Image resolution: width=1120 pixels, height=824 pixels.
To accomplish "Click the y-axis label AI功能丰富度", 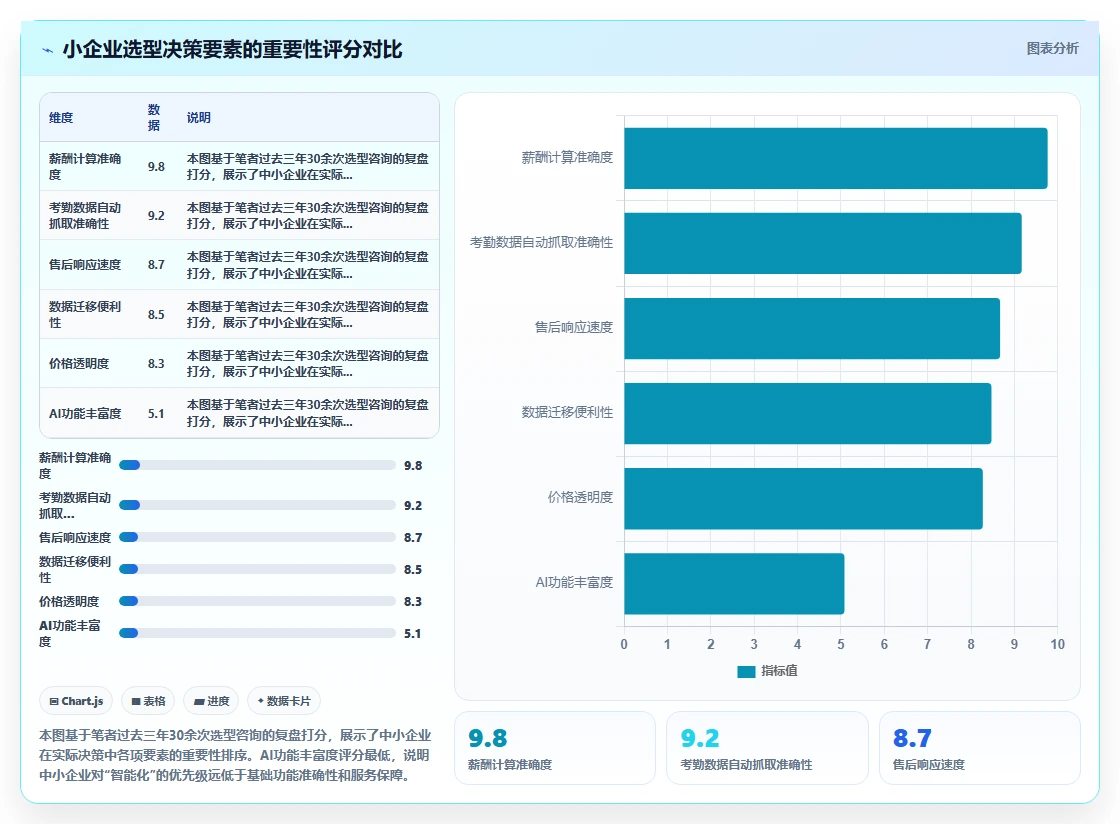I will click(574, 583).
